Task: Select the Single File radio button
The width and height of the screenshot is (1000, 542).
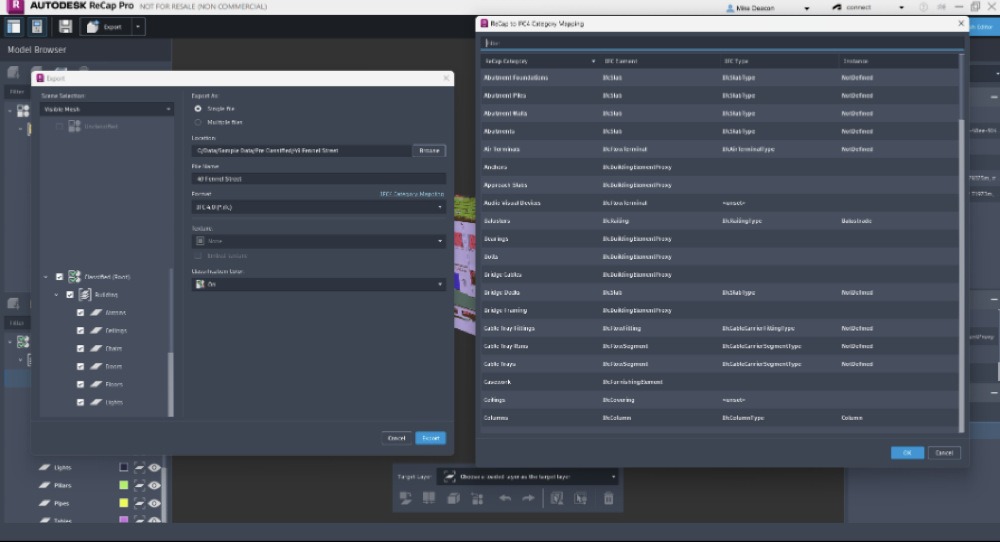Action: pos(198,109)
